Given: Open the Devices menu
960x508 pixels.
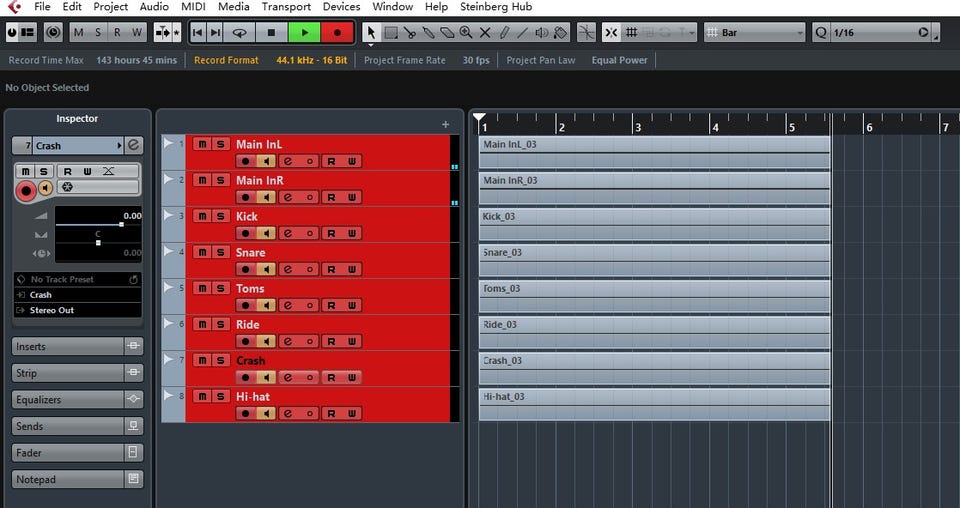Looking at the screenshot, I should click(x=341, y=7).
